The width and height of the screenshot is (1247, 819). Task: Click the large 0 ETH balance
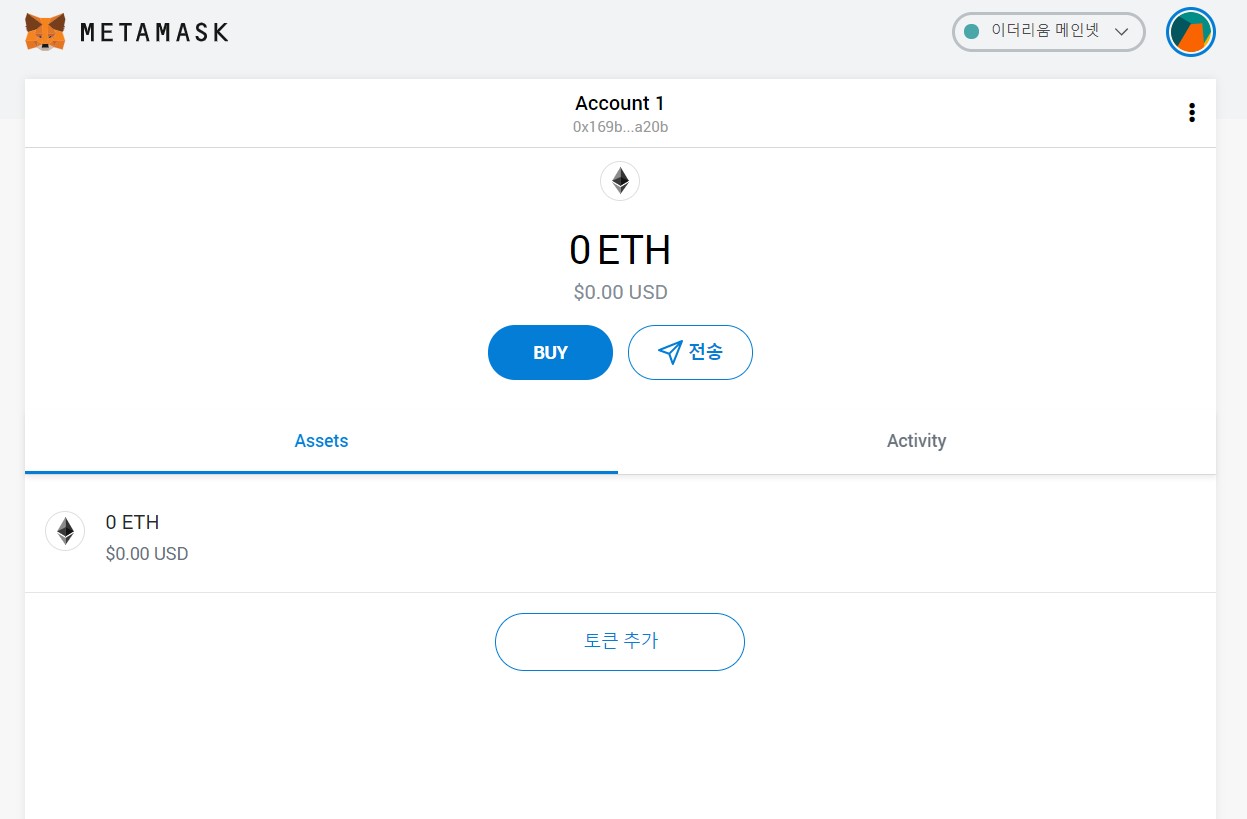coord(620,250)
